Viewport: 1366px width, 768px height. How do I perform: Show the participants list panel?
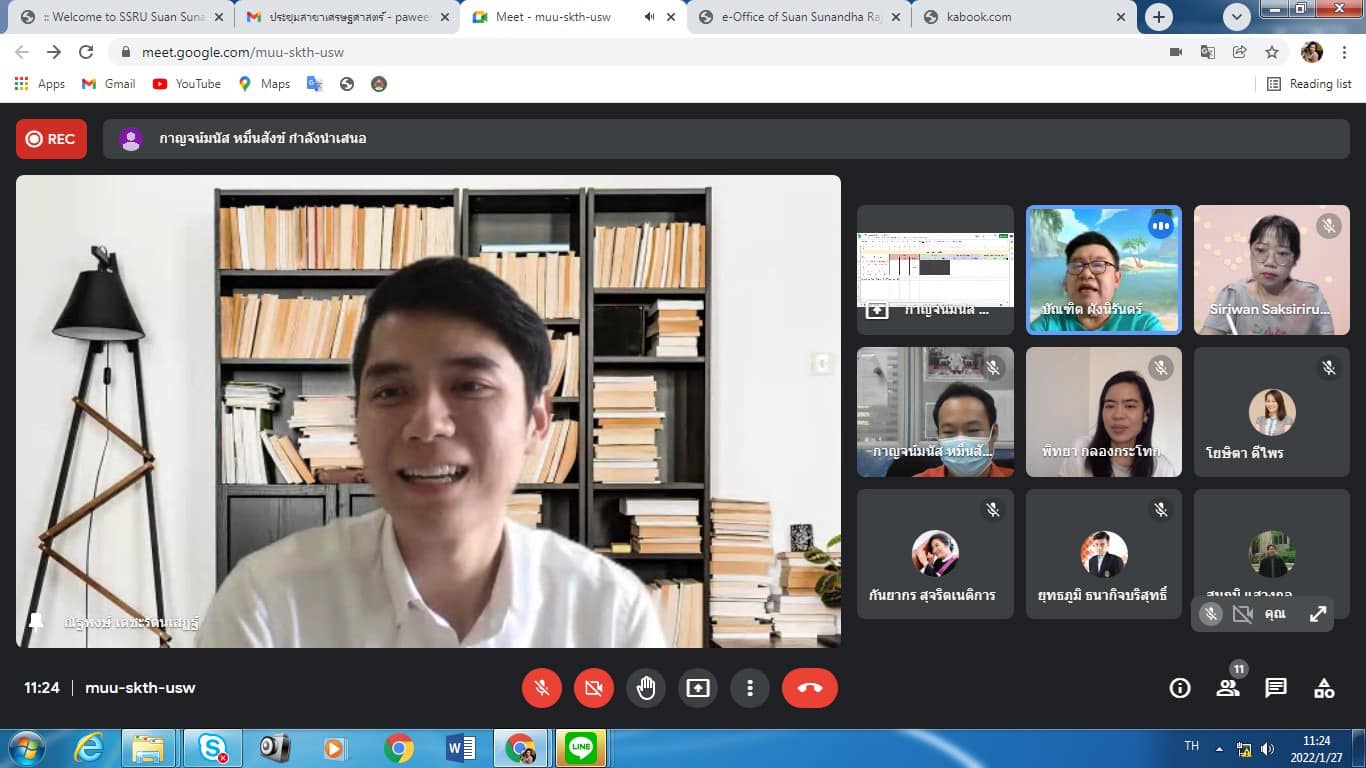pos(1228,688)
